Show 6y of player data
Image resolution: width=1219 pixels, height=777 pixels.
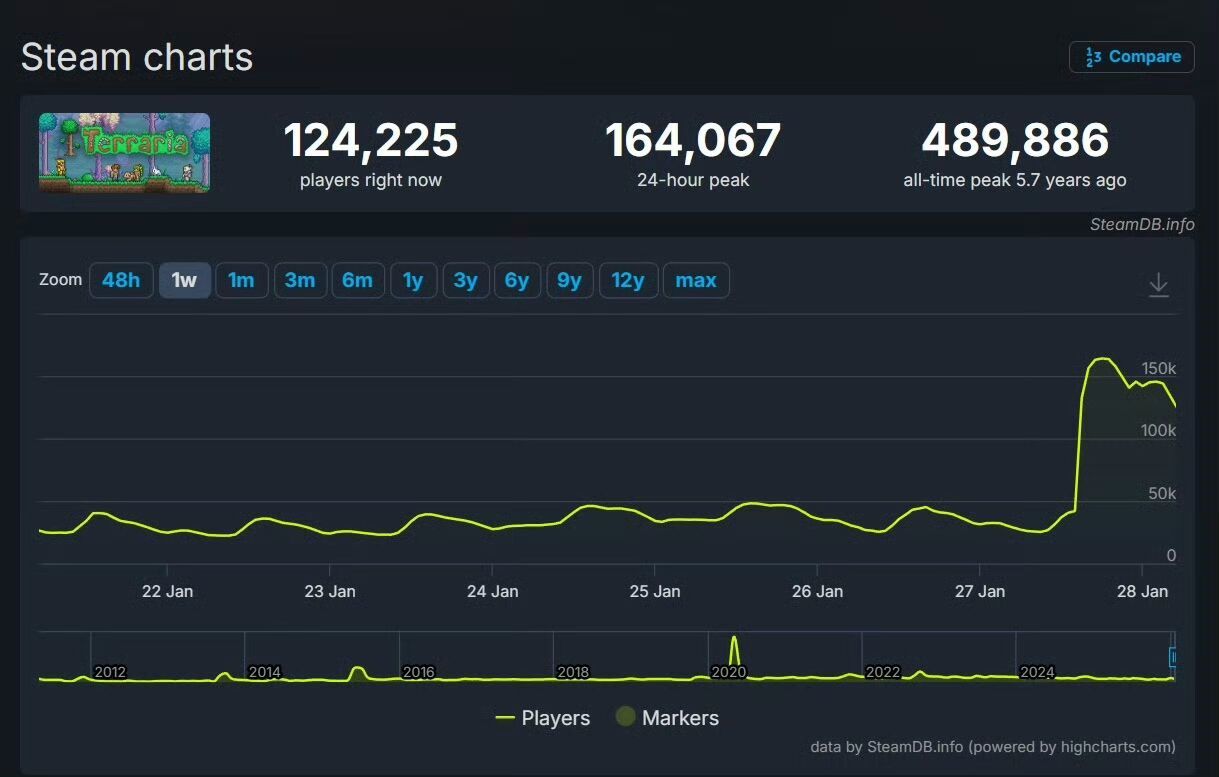[x=517, y=280]
